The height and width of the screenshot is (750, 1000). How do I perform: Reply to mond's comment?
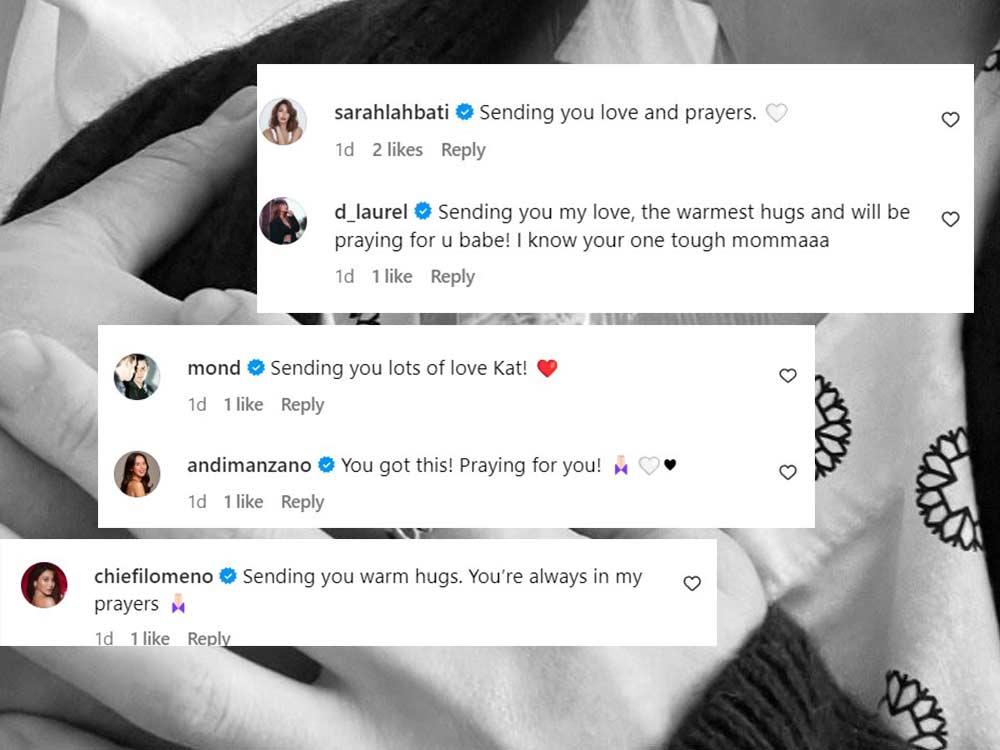tap(302, 405)
